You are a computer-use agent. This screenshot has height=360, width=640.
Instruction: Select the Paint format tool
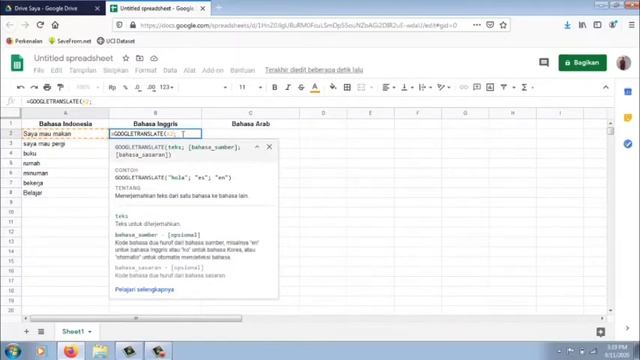click(x=60, y=87)
